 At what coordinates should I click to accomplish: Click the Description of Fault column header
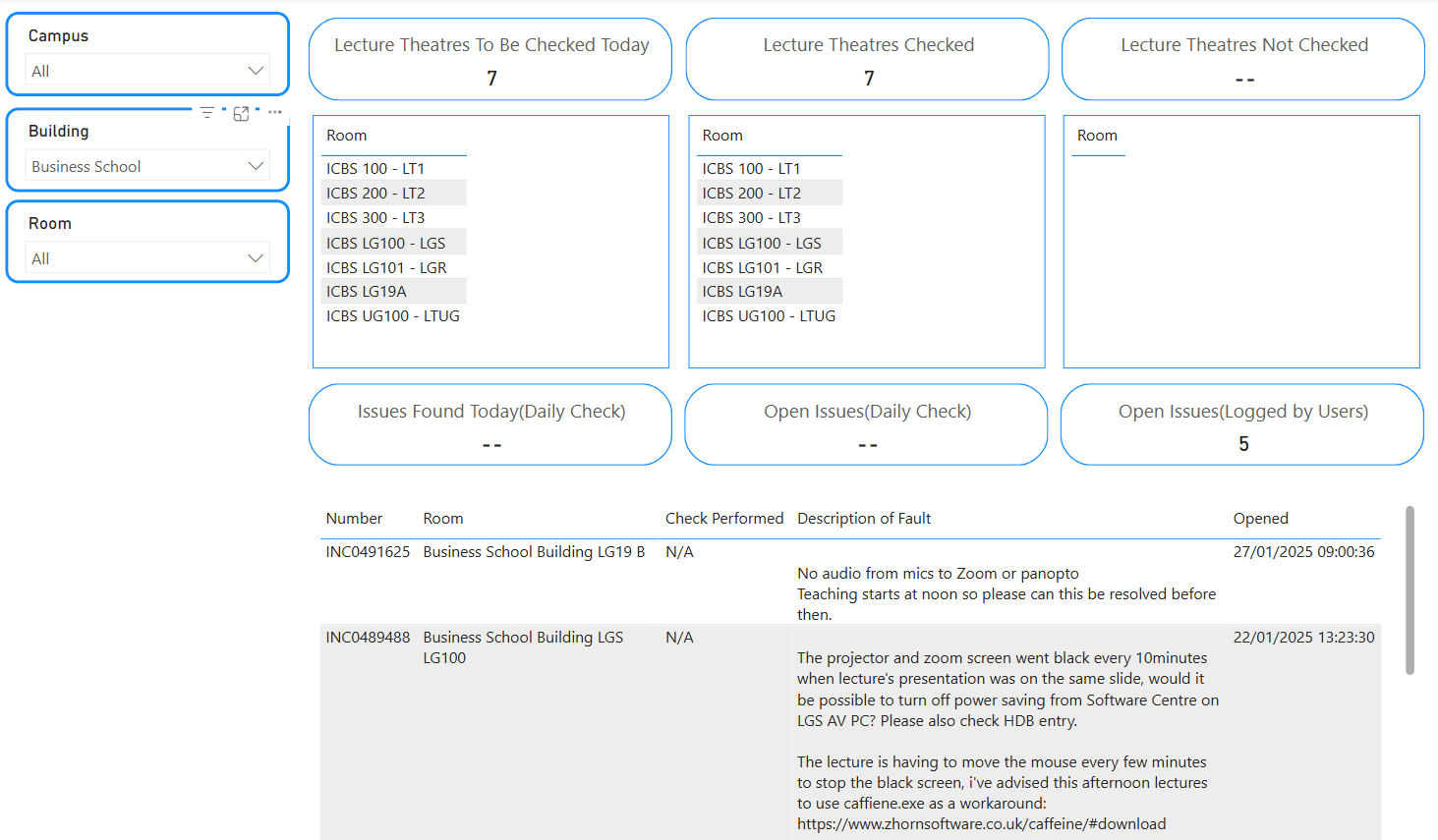coord(863,519)
